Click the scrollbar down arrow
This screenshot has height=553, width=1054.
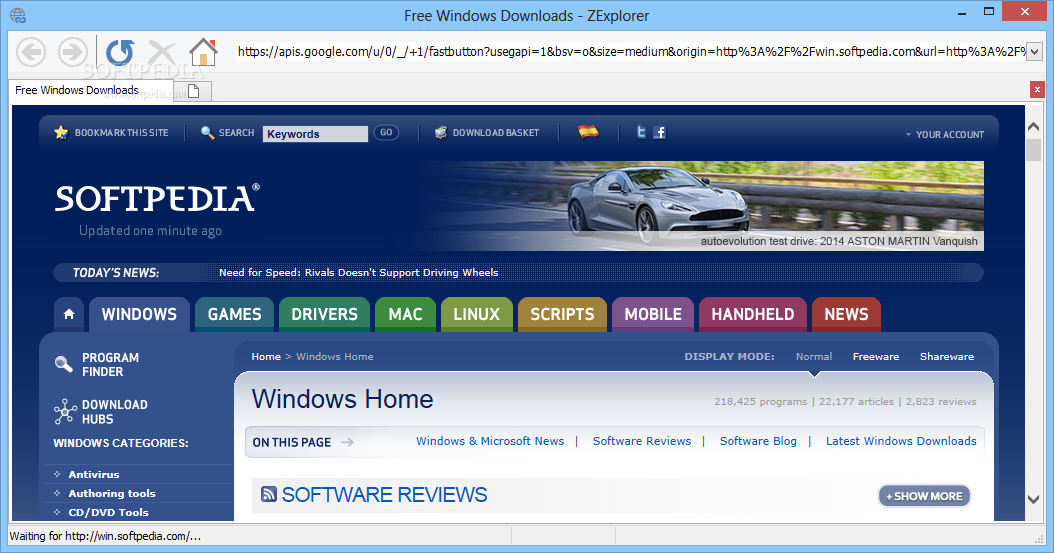click(1034, 499)
